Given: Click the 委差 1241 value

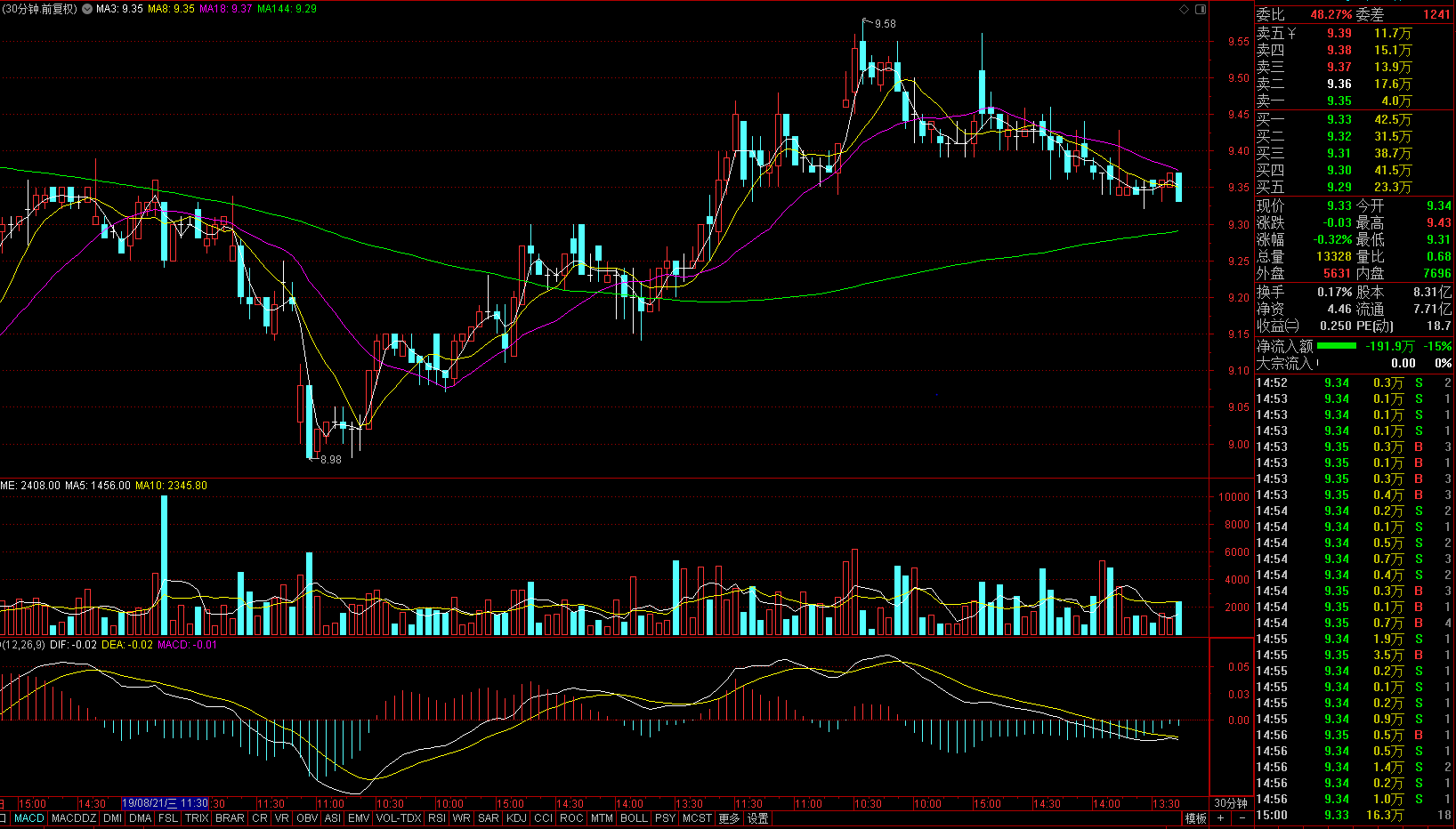Looking at the screenshot, I should tap(1436, 14).
